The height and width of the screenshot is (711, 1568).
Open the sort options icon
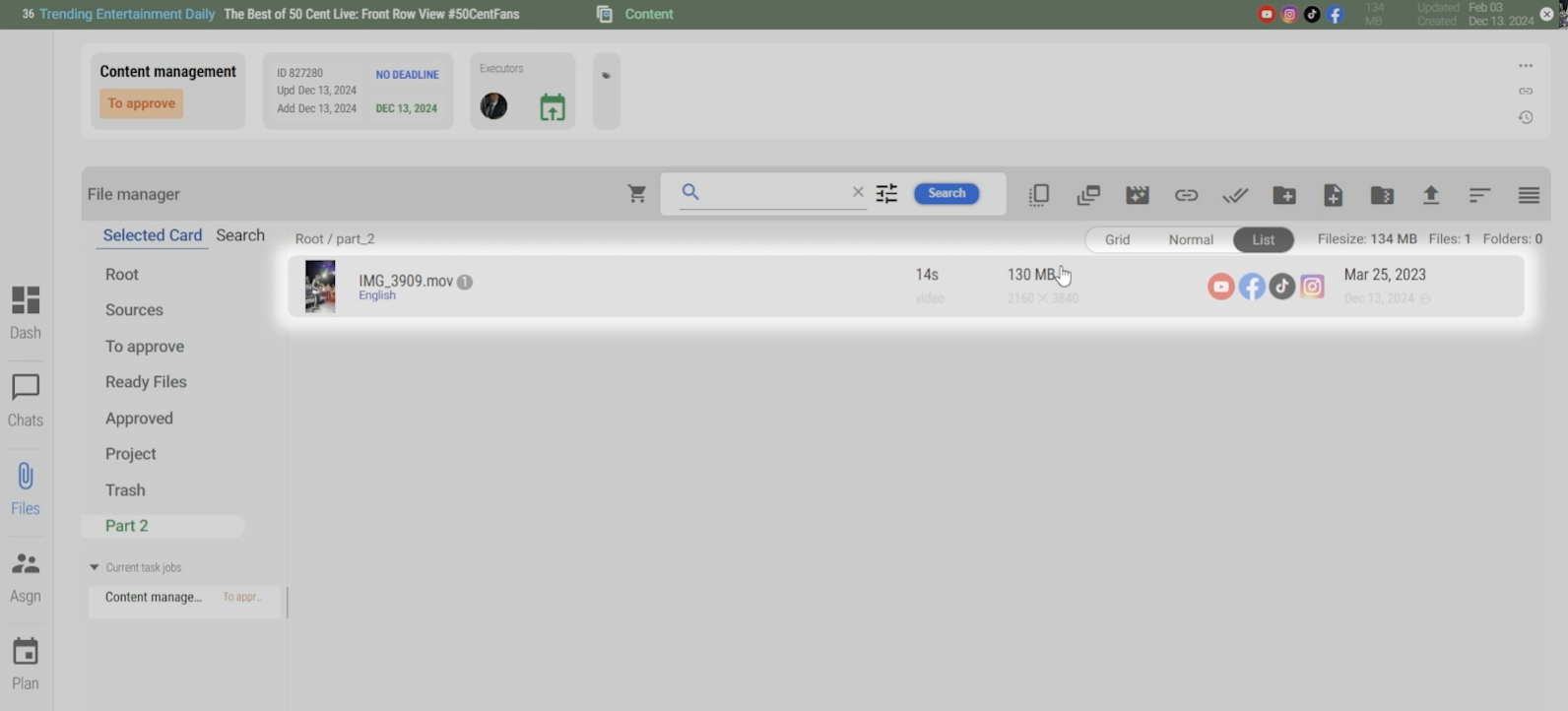[1479, 195]
